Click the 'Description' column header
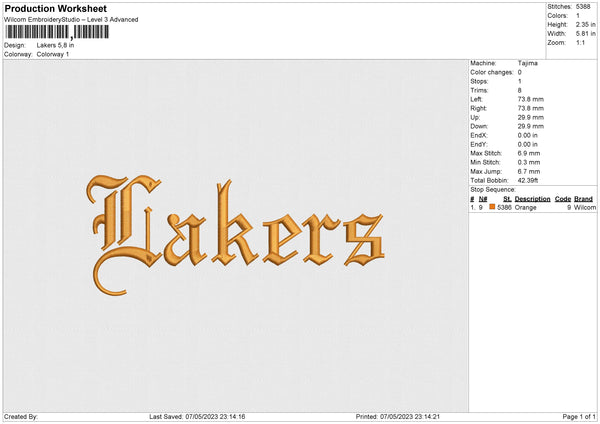 [x=532, y=199]
